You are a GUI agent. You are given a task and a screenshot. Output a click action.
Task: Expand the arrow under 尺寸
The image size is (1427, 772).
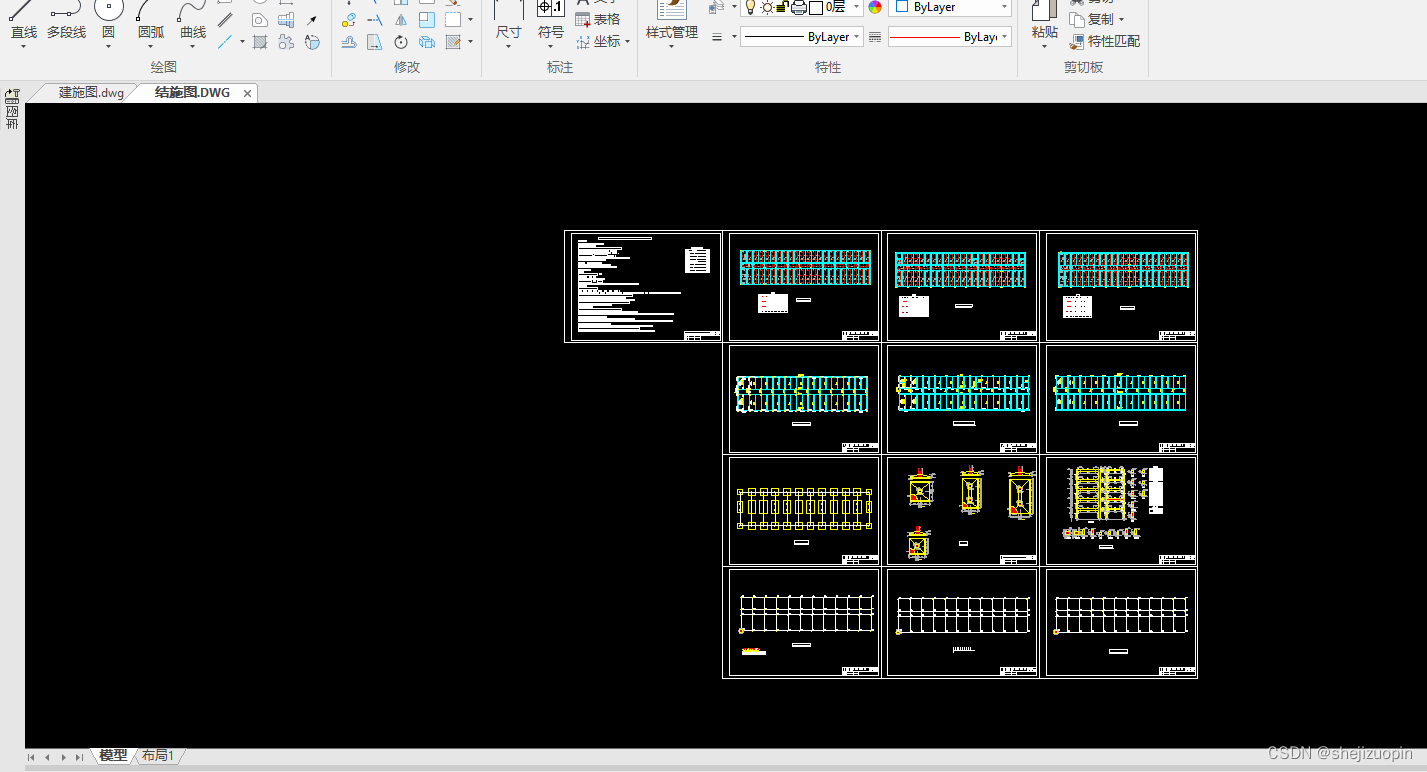click(508, 46)
